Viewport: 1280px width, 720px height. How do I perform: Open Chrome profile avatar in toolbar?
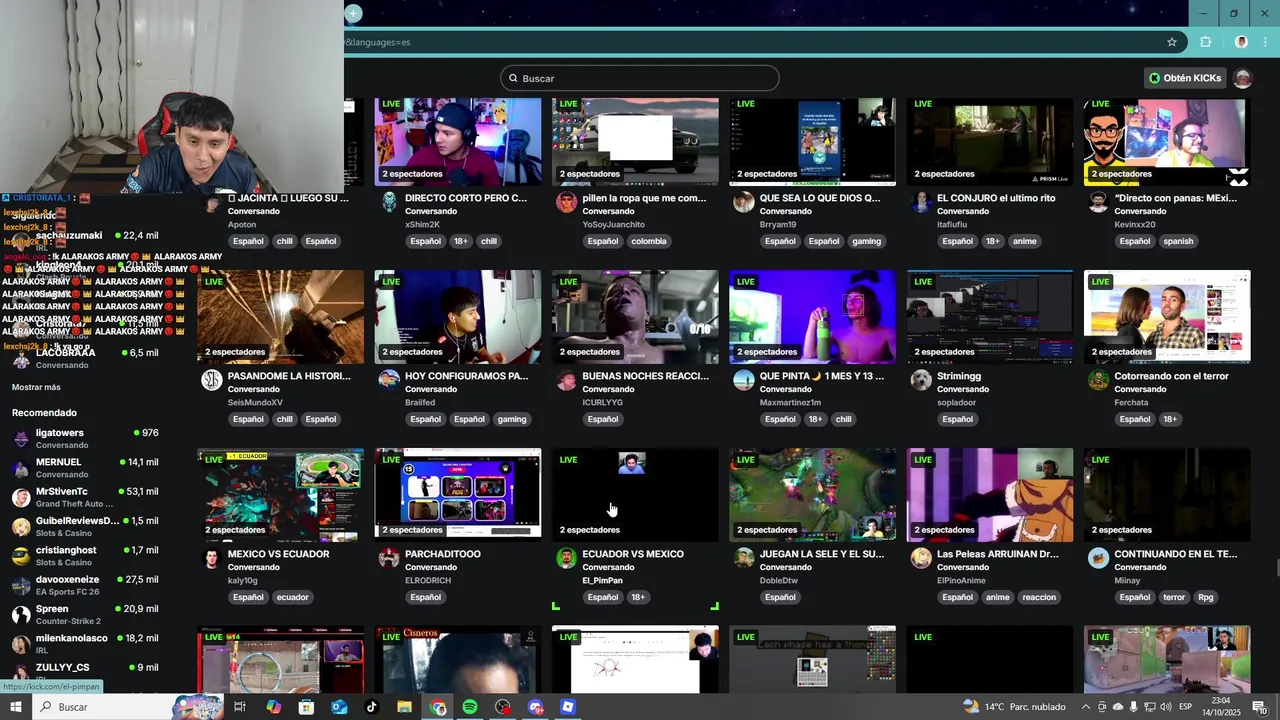pyautogui.click(x=1241, y=42)
